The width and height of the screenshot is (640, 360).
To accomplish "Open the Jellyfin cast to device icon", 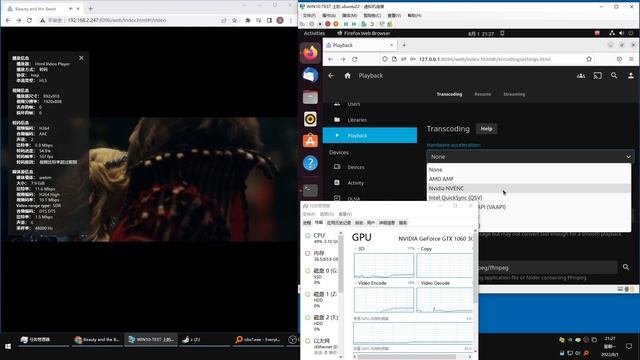I will coord(598,76).
